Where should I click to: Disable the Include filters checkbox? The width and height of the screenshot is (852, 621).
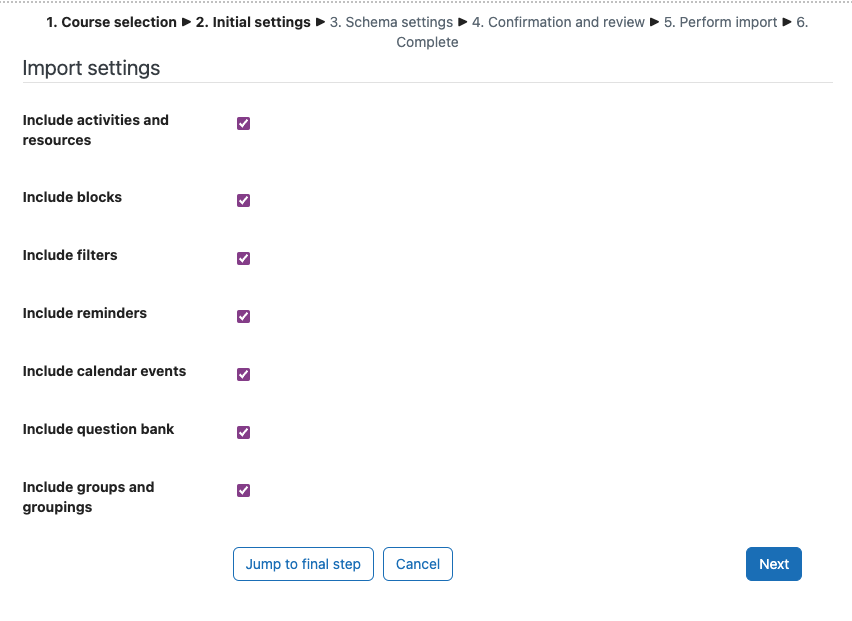(243, 259)
